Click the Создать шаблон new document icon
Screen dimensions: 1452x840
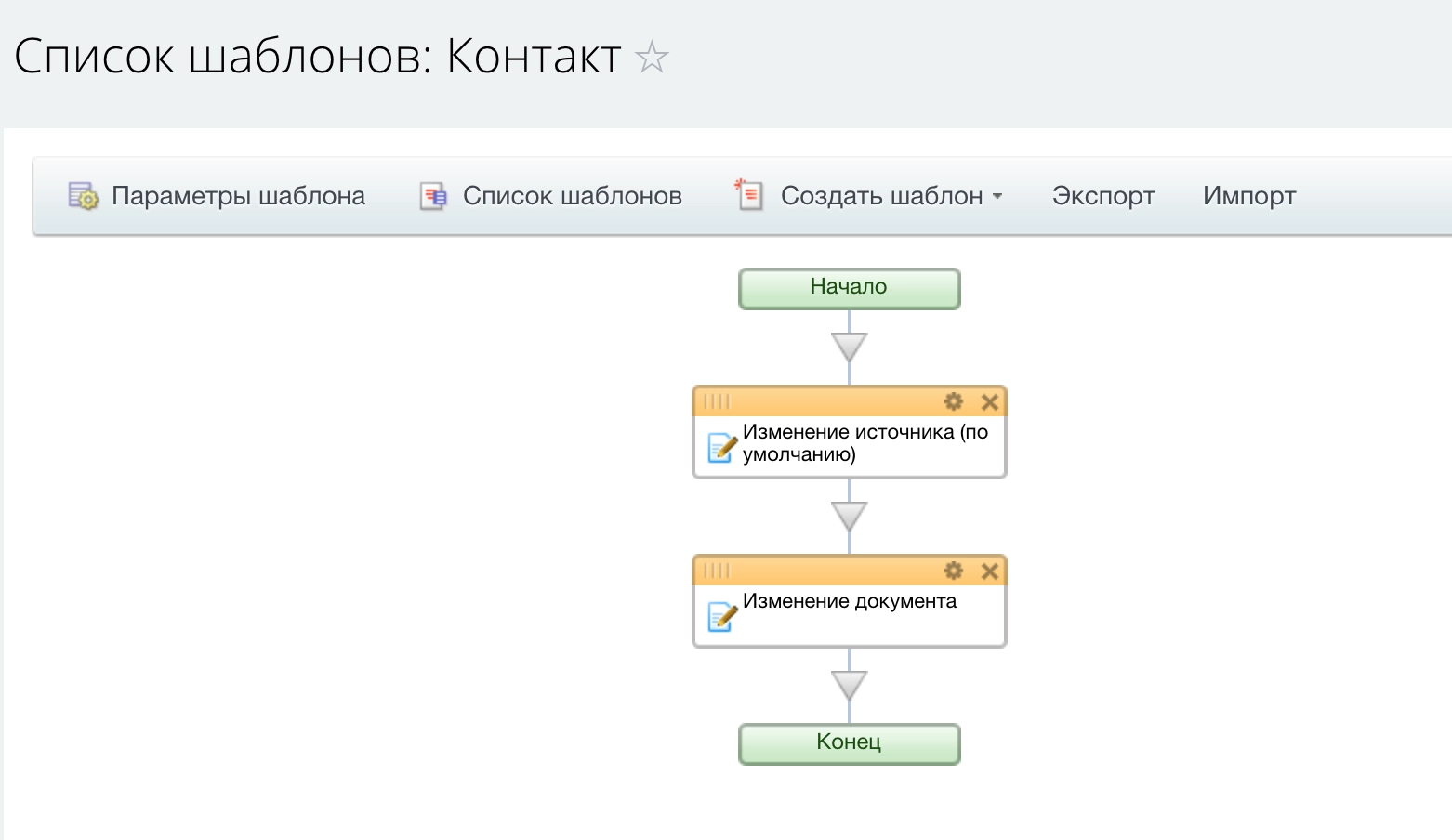[748, 195]
